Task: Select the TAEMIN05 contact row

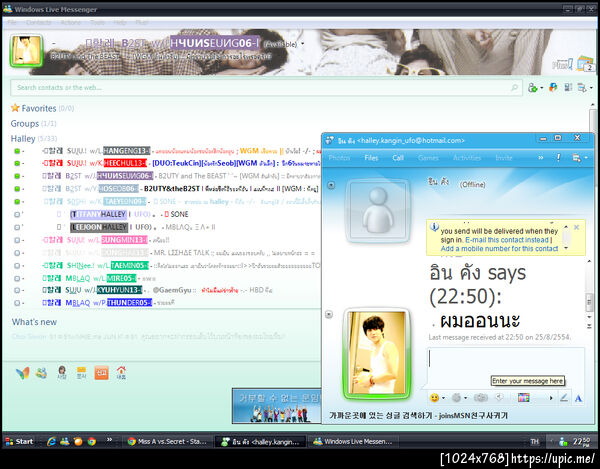Action: 166,265
